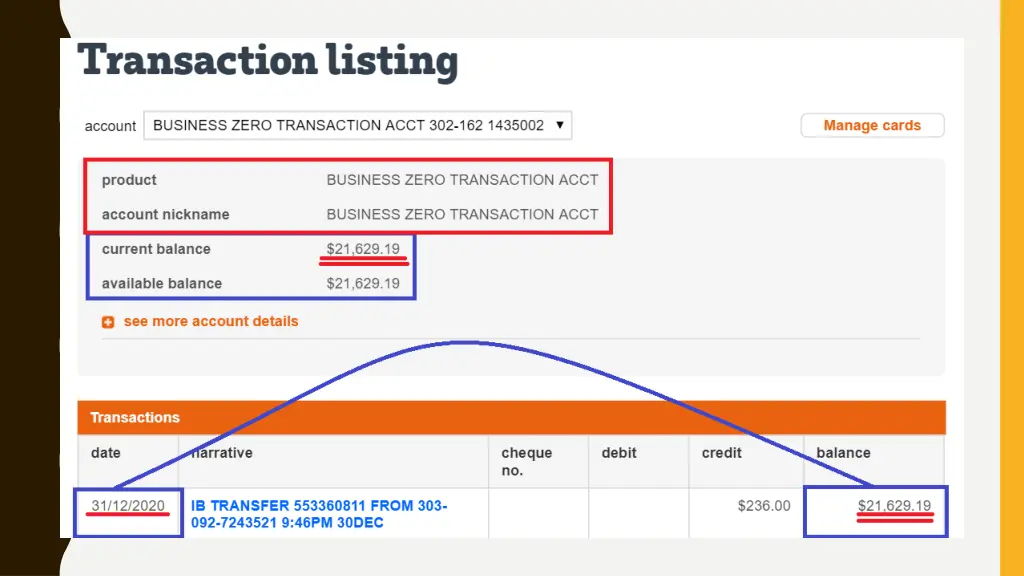Select the 31/12/2020 transaction date cell
The image size is (1024, 576).
click(128, 506)
